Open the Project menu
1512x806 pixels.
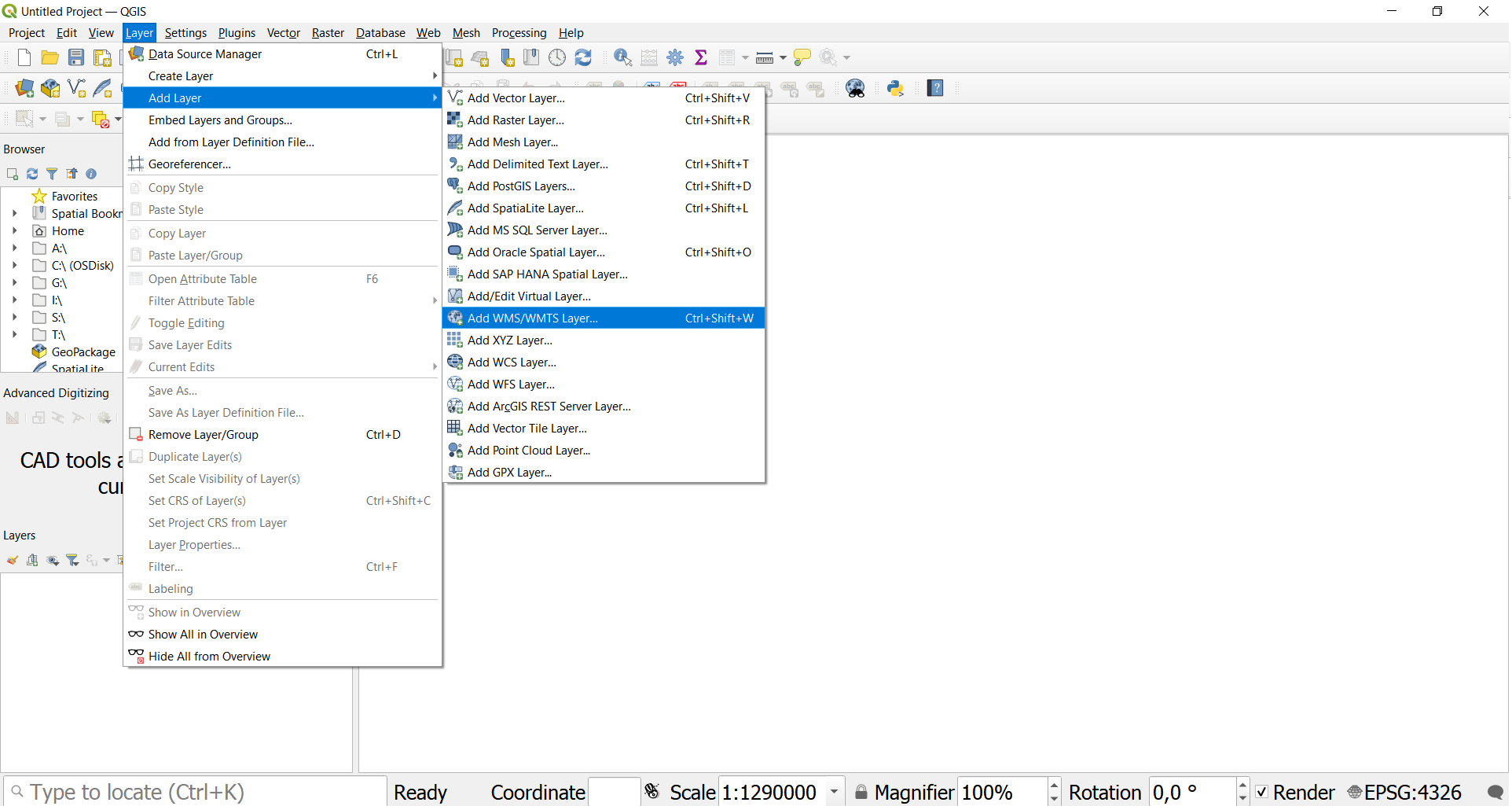click(x=27, y=32)
